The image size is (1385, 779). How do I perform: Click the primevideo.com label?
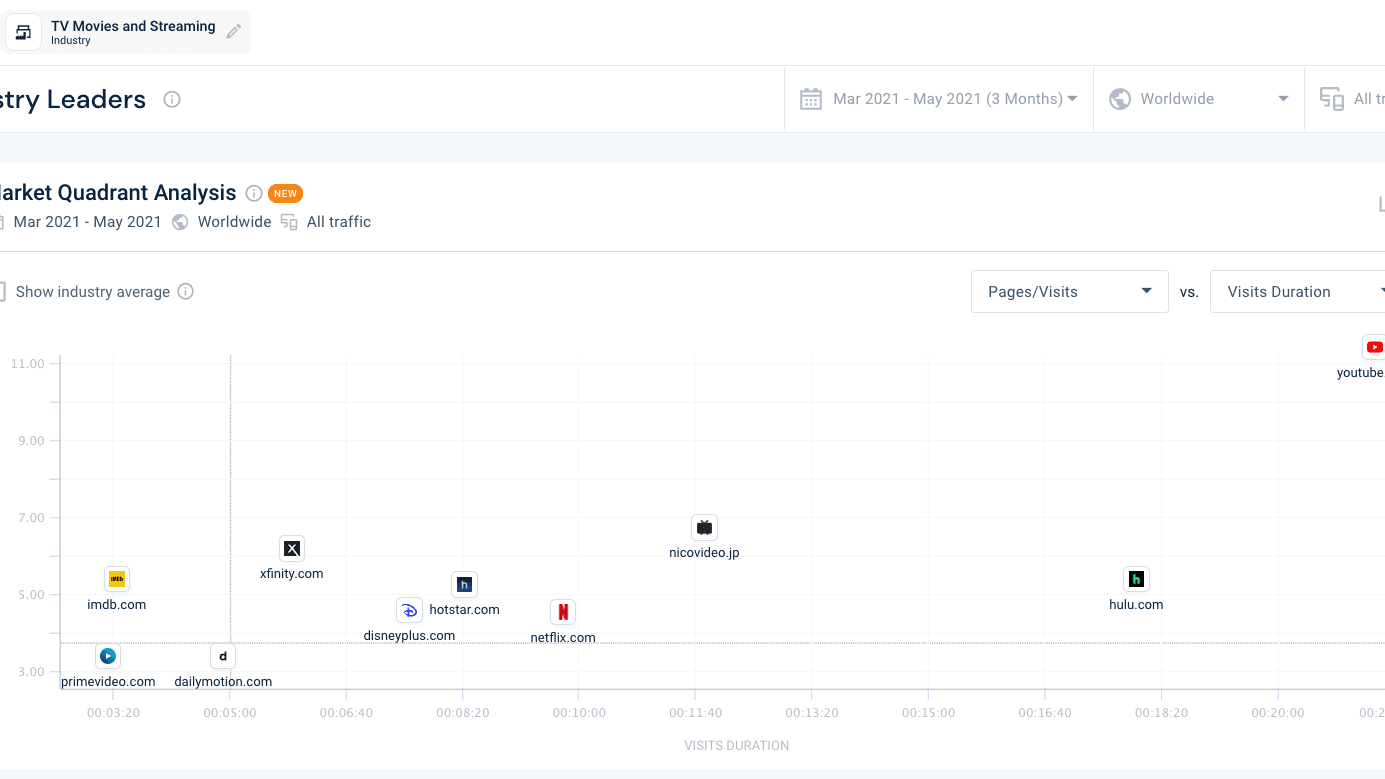[108, 682]
